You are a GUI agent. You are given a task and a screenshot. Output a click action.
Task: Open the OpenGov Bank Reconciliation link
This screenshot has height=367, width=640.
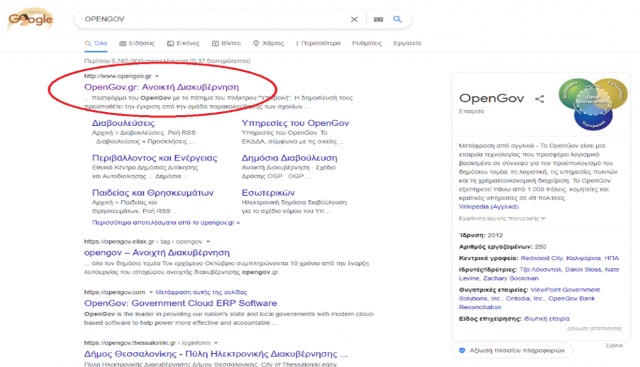(x=527, y=303)
